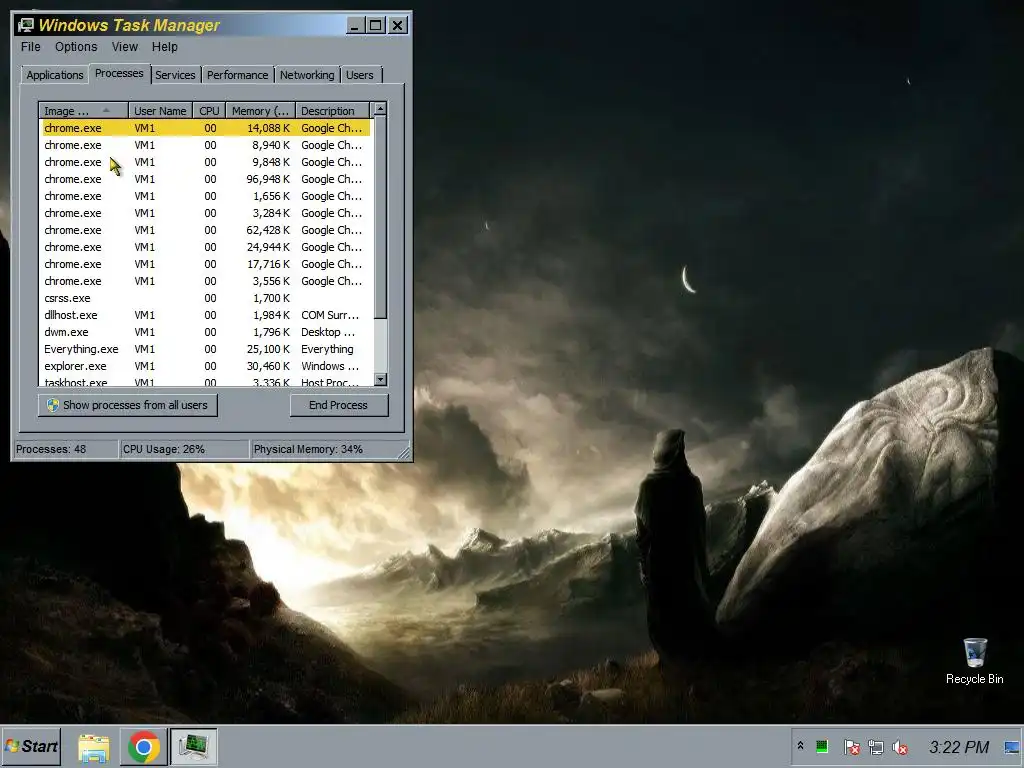This screenshot has width=1024, height=768.
Task: Open Google Chrome from the taskbar
Action: pyautogui.click(x=144, y=746)
